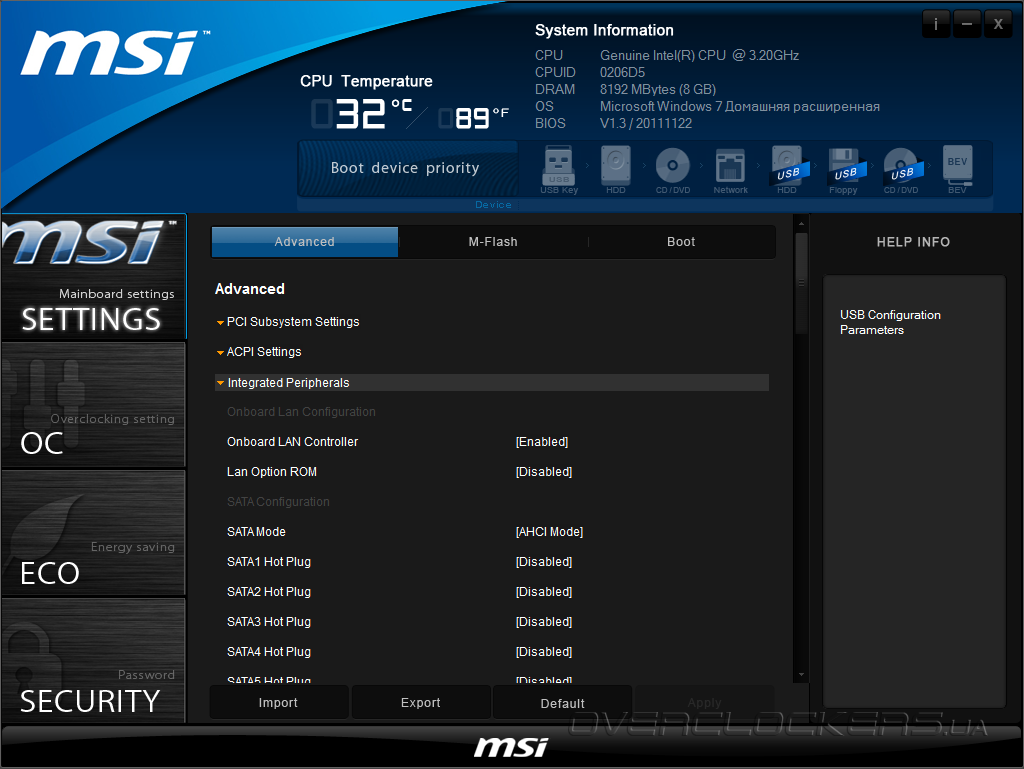Viewport: 1024px width, 769px height.
Task: Click the Export button
Action: coord(421,702)
